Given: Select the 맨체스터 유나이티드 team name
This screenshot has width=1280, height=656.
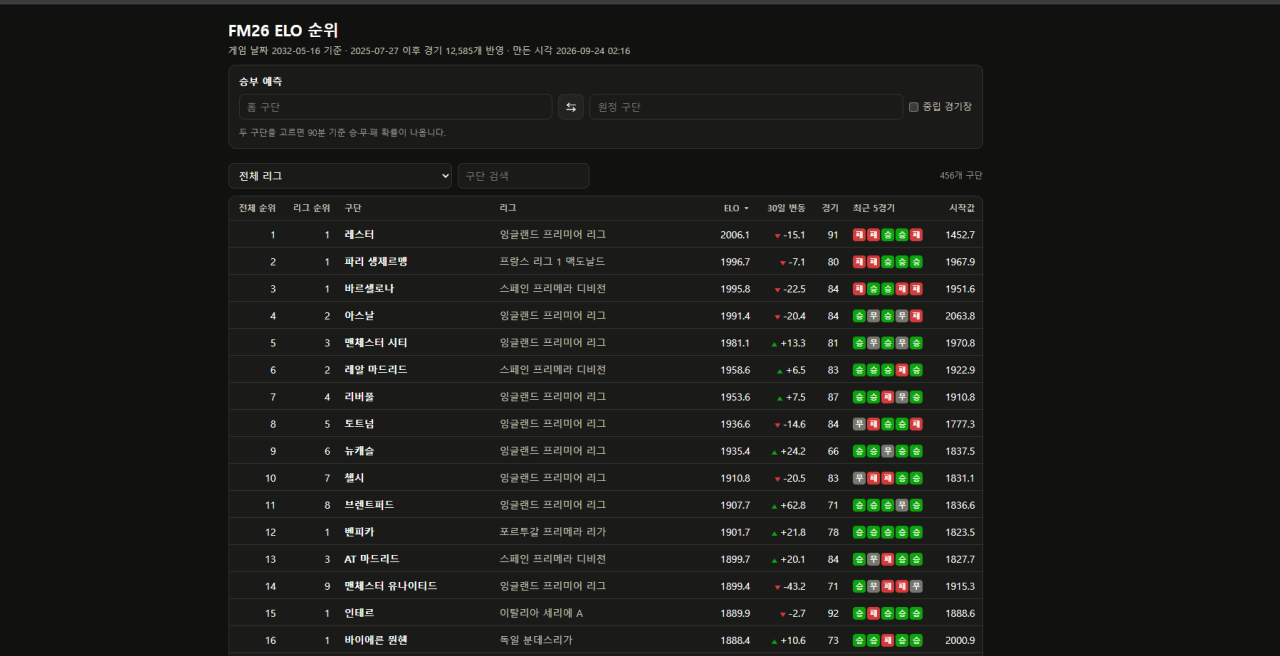Looking at the screenshot, I should (x=391, y=586).
